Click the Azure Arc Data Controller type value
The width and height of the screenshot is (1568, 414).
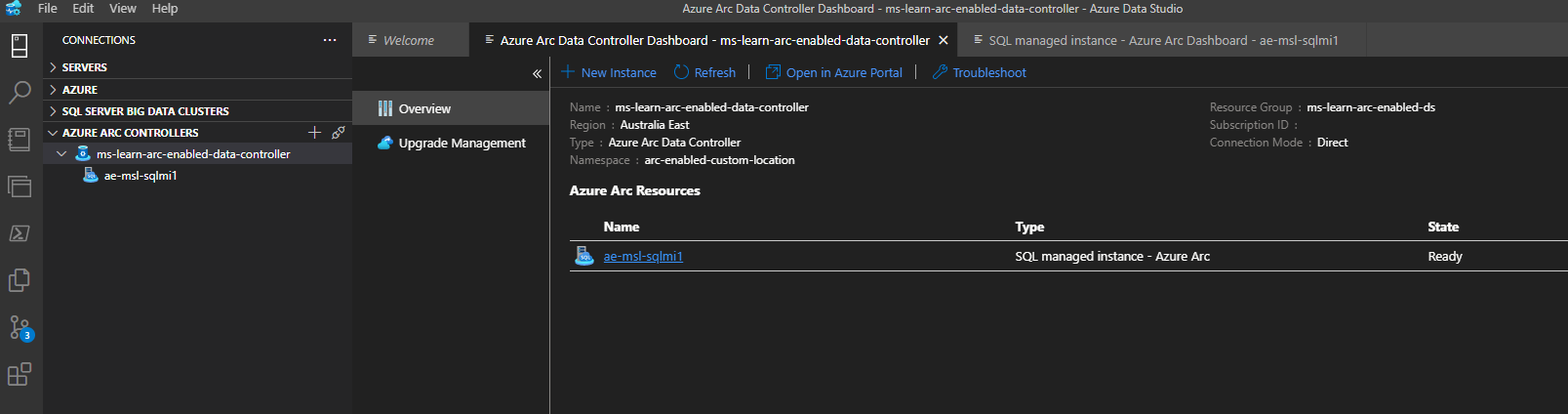[674, 143]
